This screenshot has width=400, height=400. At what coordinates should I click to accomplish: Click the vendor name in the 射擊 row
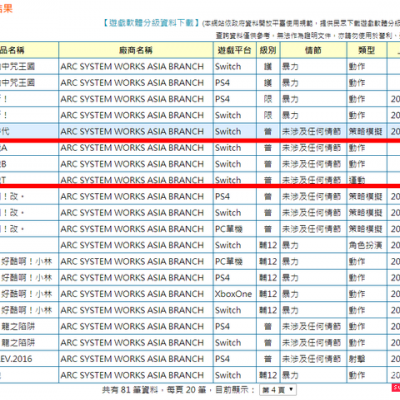coord(132,359)
